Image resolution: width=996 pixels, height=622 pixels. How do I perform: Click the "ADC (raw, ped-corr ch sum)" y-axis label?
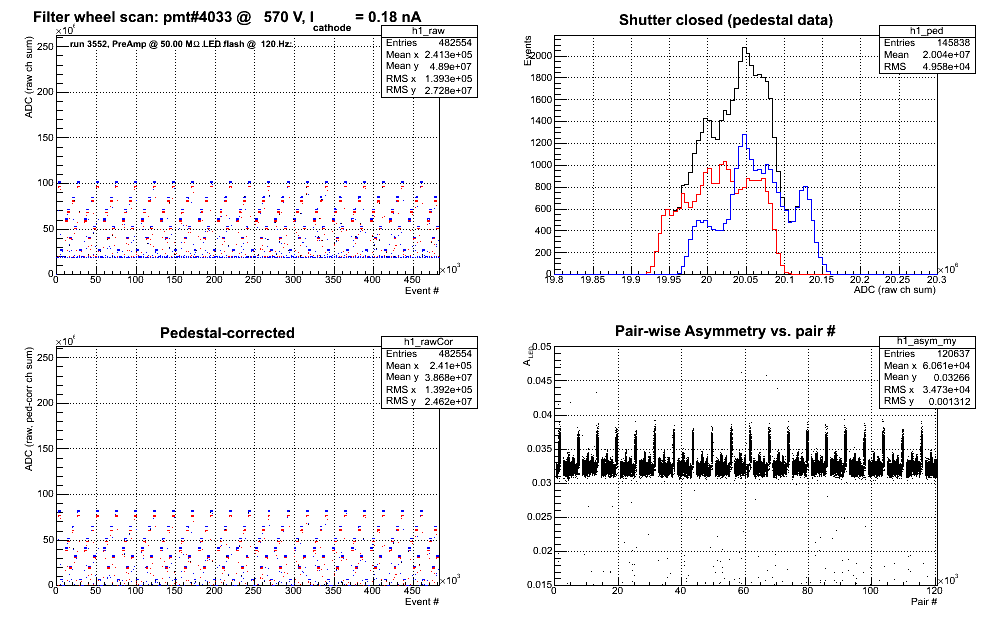click(29, 410)
